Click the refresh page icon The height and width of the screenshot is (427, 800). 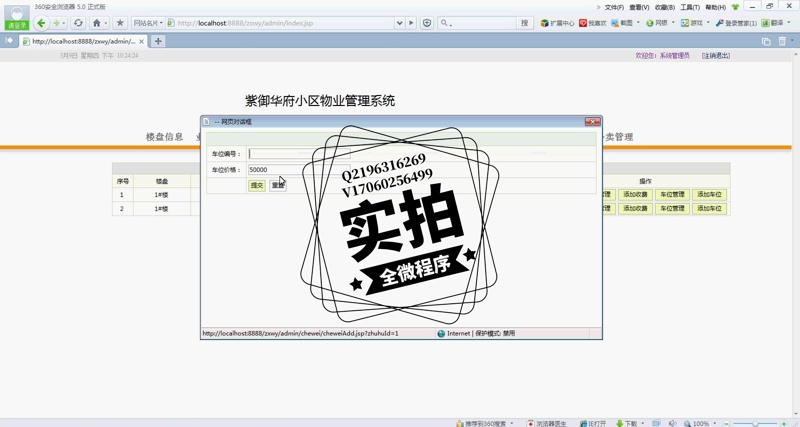point(78,23)
